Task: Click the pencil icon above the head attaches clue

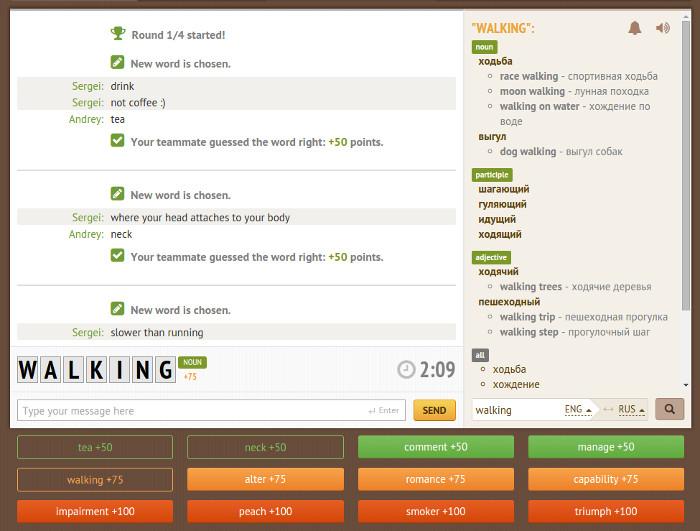Action: tap(117, 194)
